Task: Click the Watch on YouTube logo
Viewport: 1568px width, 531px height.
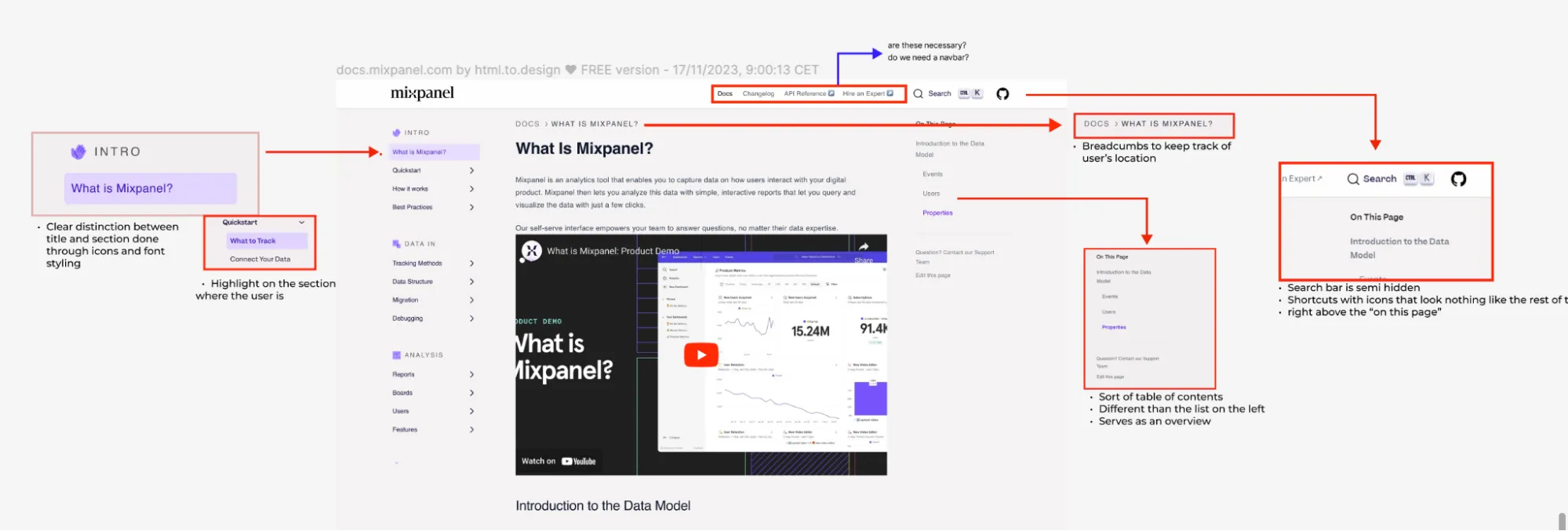Action: 579,461
